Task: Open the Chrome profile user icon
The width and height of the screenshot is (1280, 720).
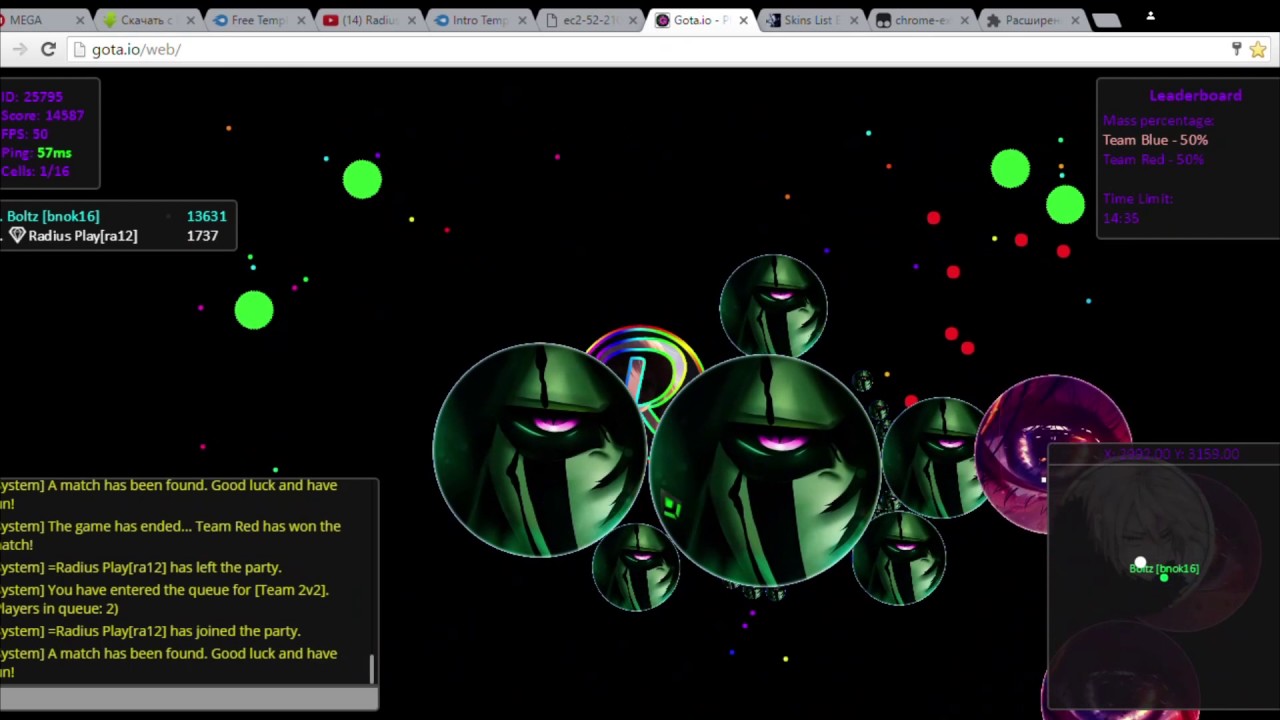Action: (1150, 15)
